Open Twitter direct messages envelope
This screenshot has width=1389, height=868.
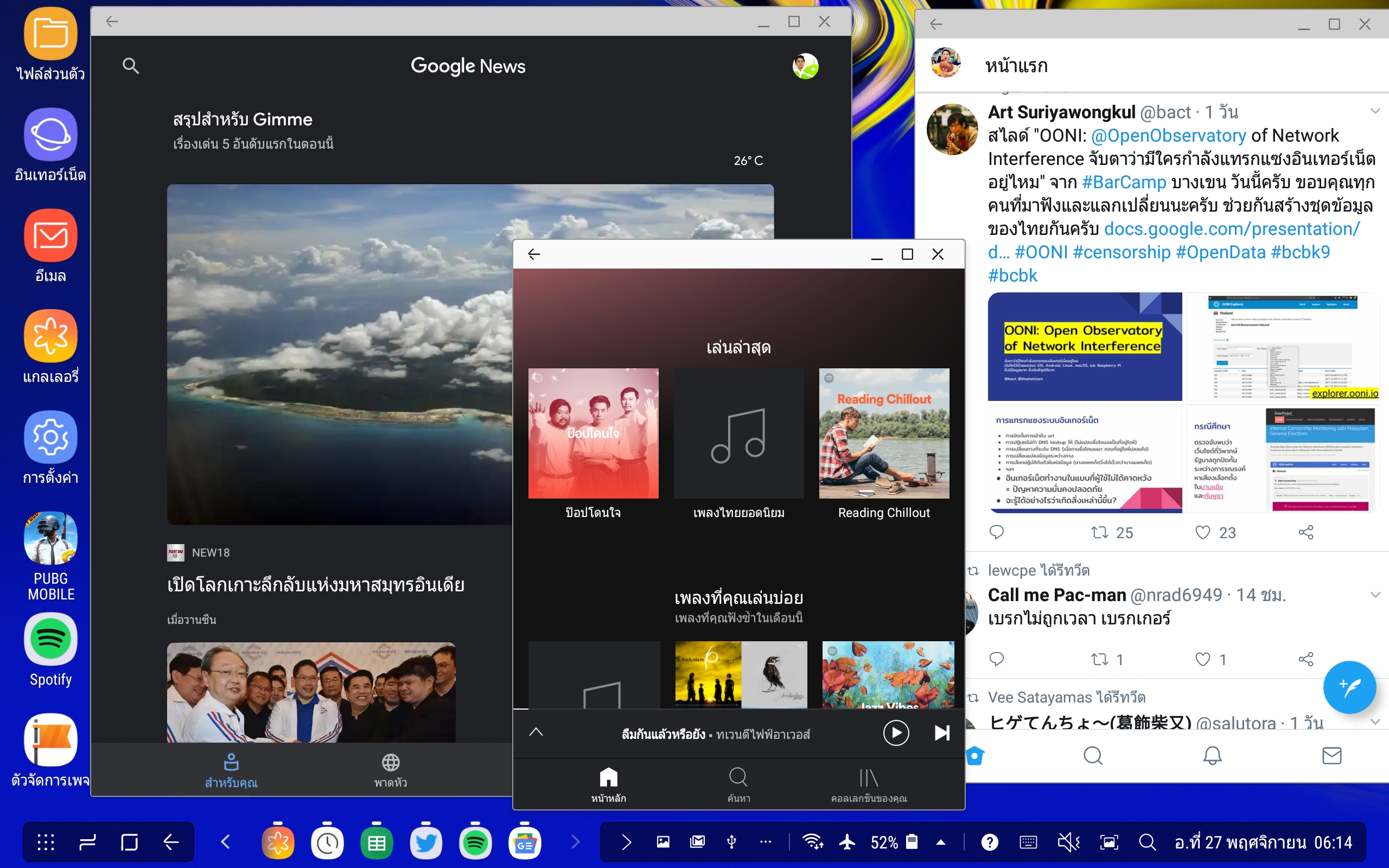pyautogui.click(x=1331, y=756)
